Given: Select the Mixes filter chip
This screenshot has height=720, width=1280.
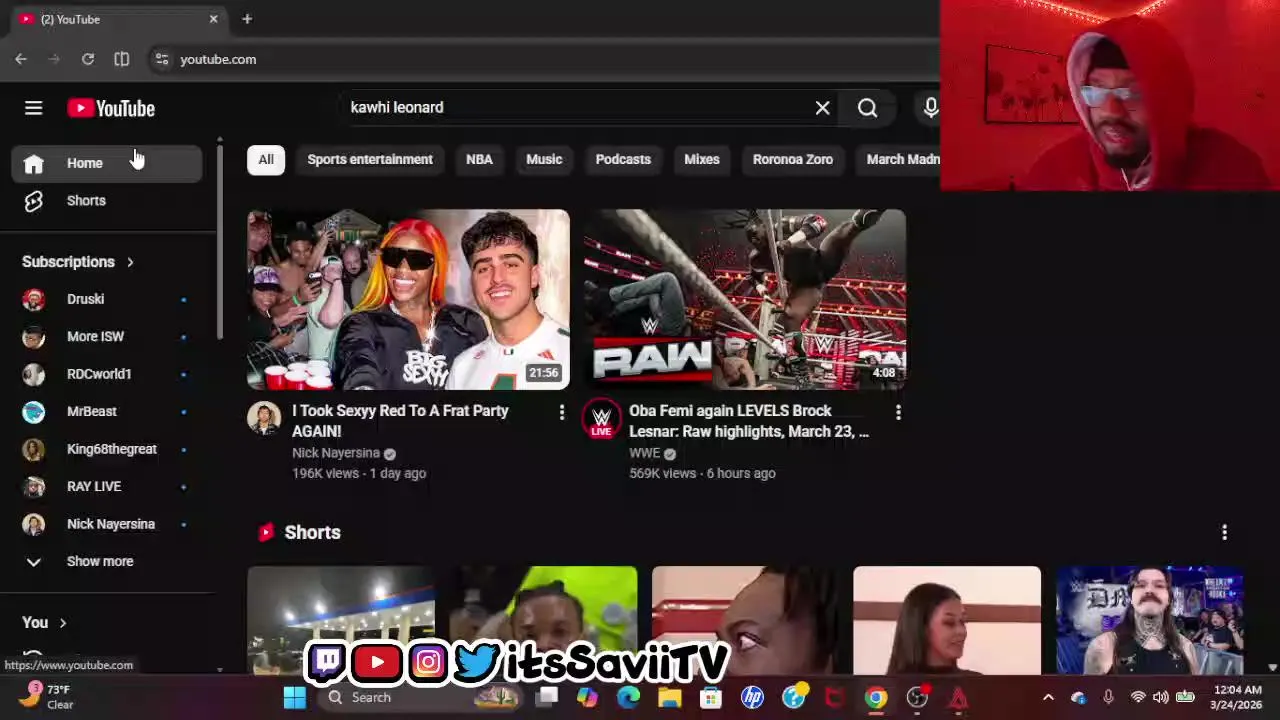Looking at the screenshot, I should pyautogui.click(x=702, y=160).
